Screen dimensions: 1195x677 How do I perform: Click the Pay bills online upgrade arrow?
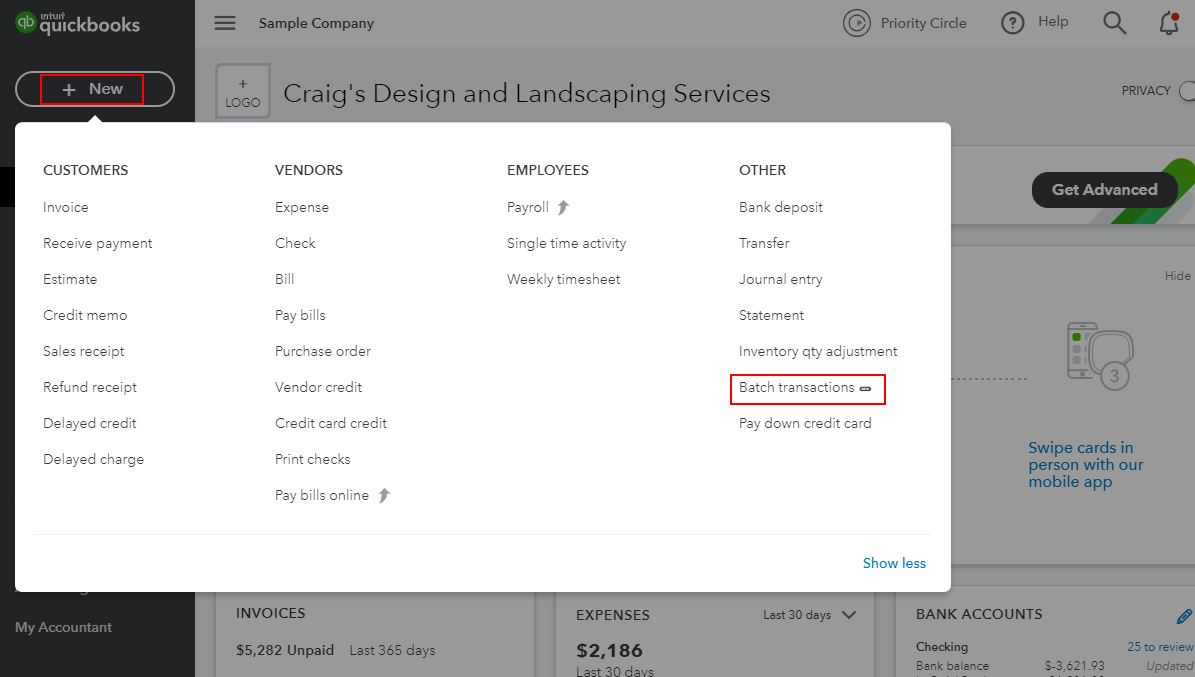click(x=384, y=495)
